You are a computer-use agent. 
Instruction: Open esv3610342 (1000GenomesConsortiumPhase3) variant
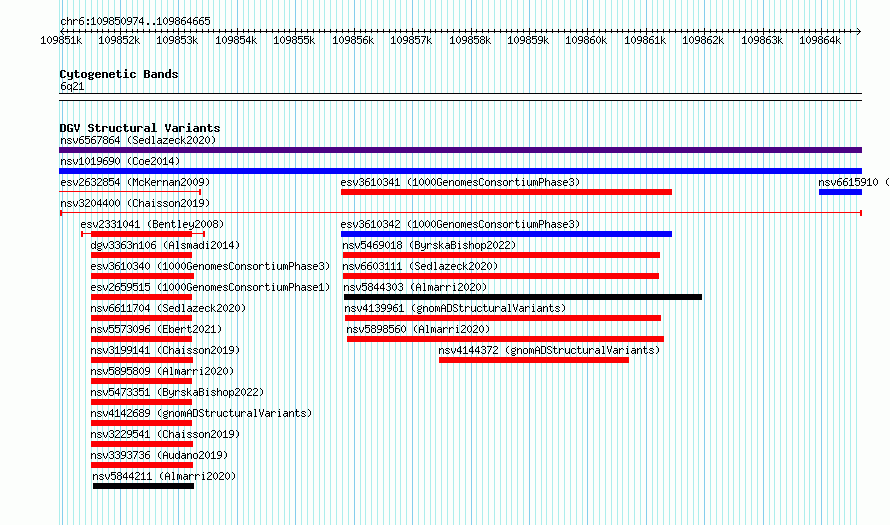point(460,224)
